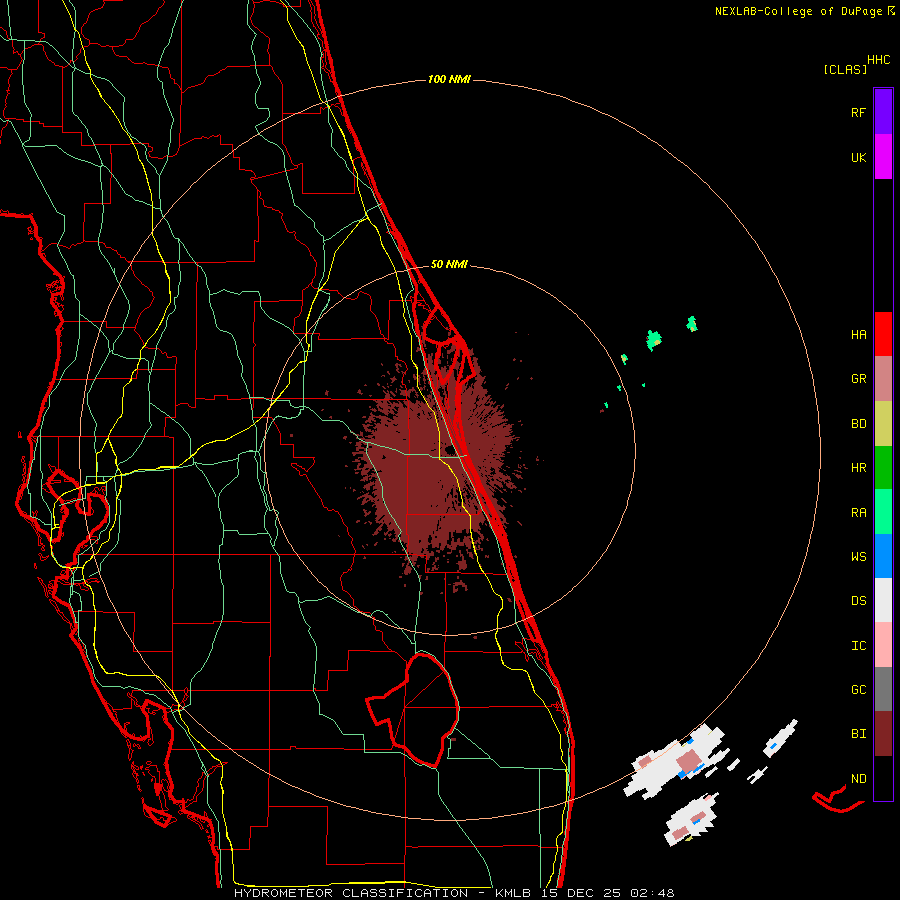The image size is (900, 900).
Task: Click the BI legend label
Action: (x=858, y=734)
